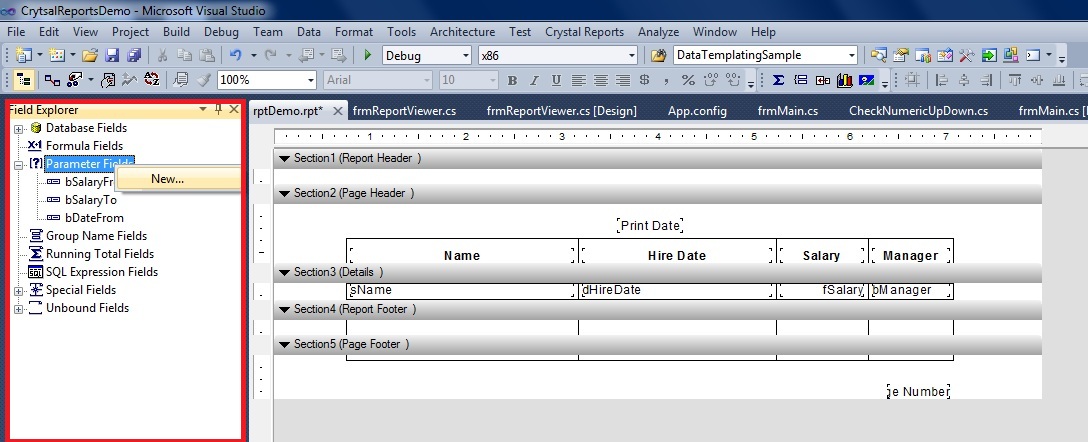Viewport: 1088px width, 442px height.
Task: Open the Analyze menu
Action: [x=658, y=32]
